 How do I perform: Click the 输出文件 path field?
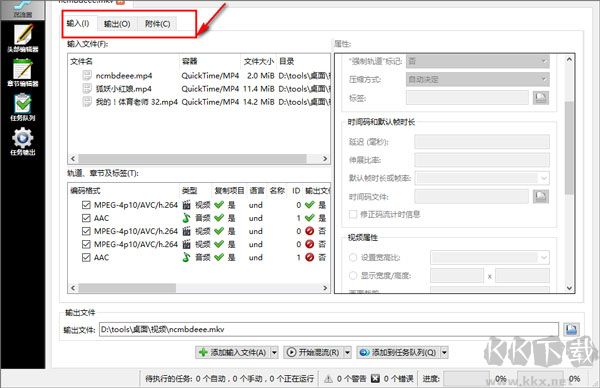329,329
